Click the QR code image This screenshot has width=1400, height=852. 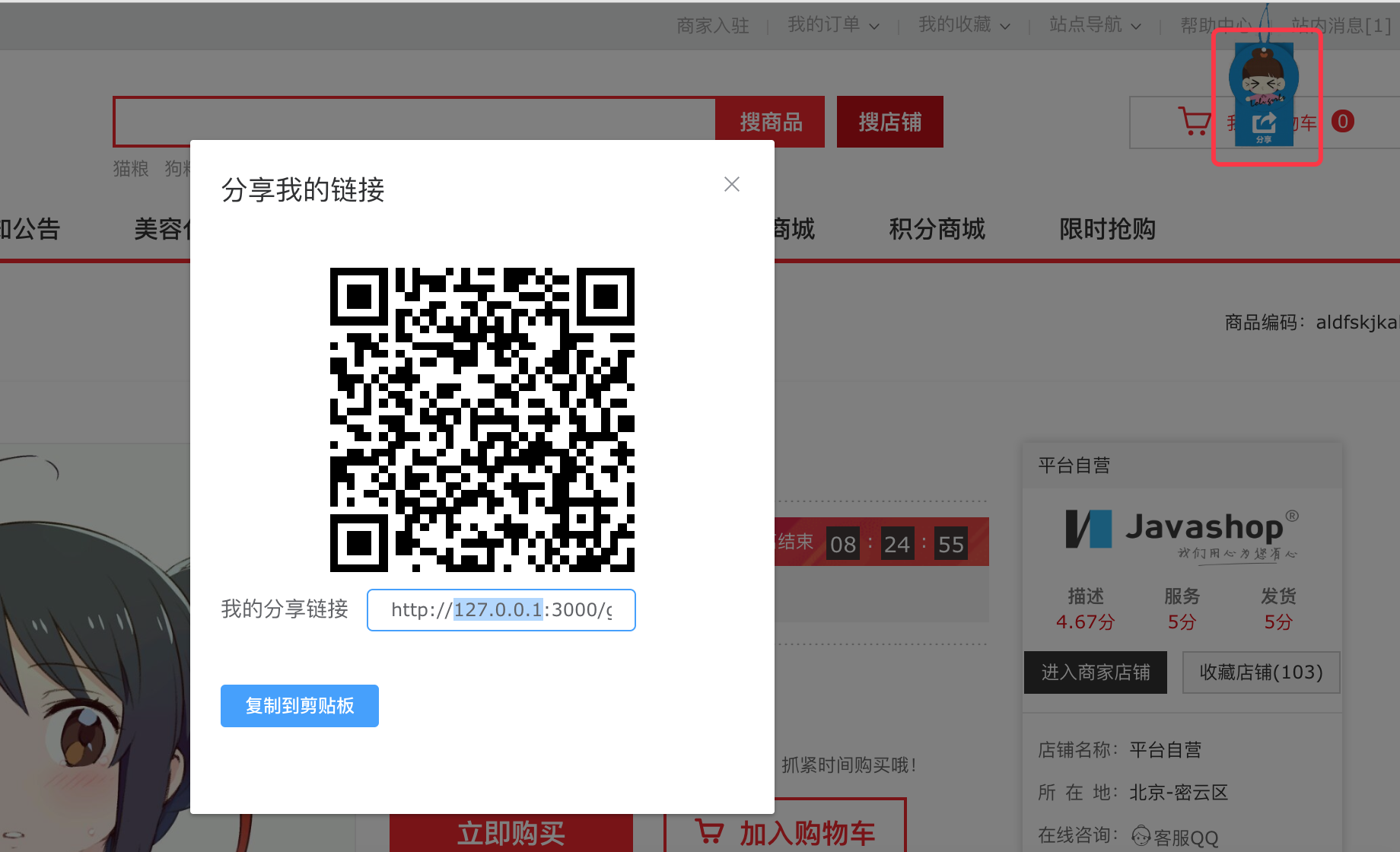click(x=482, y=420)
